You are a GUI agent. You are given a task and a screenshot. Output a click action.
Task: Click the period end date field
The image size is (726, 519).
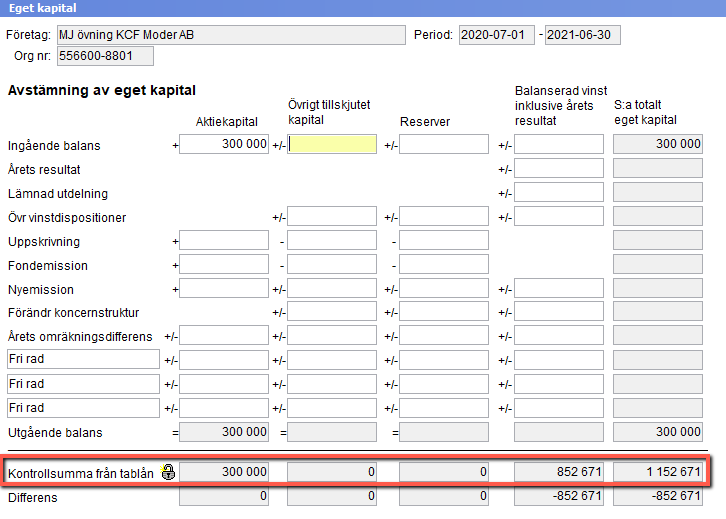click(x=582, y=35)
